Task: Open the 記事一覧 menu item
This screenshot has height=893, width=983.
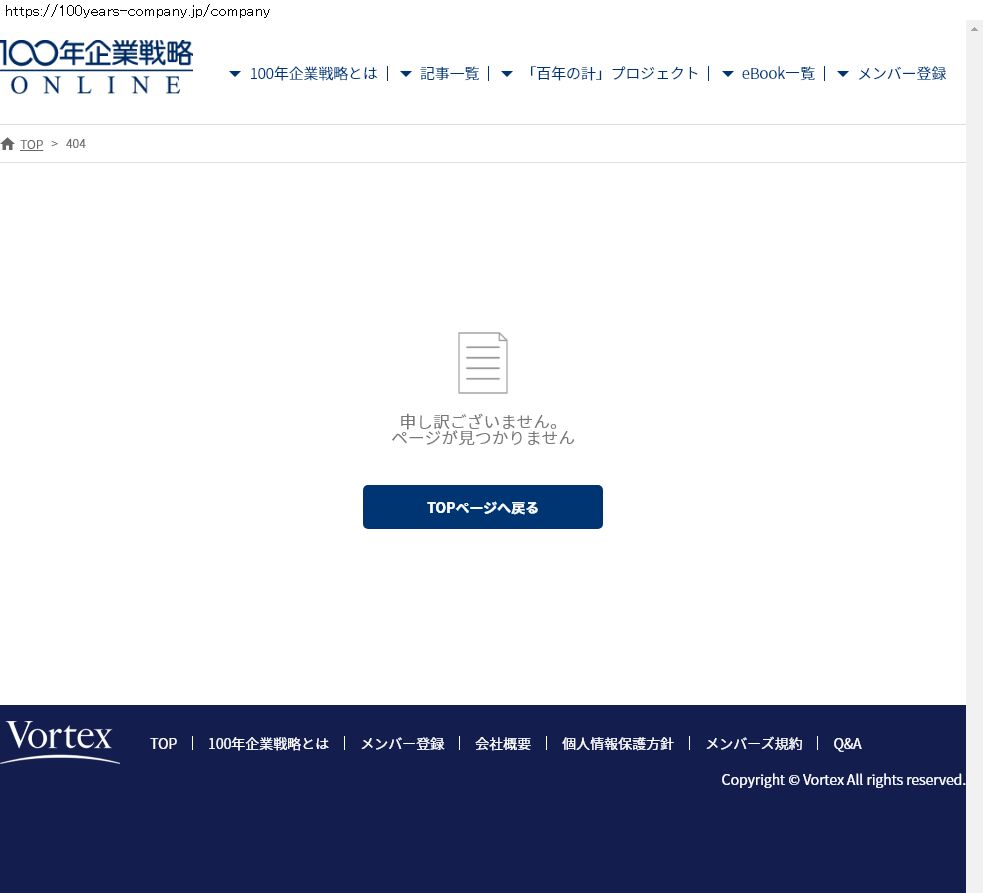Action: (x=449, y=74)
